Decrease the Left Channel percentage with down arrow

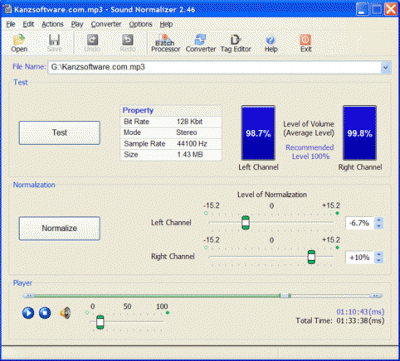[x=379, y=226]
